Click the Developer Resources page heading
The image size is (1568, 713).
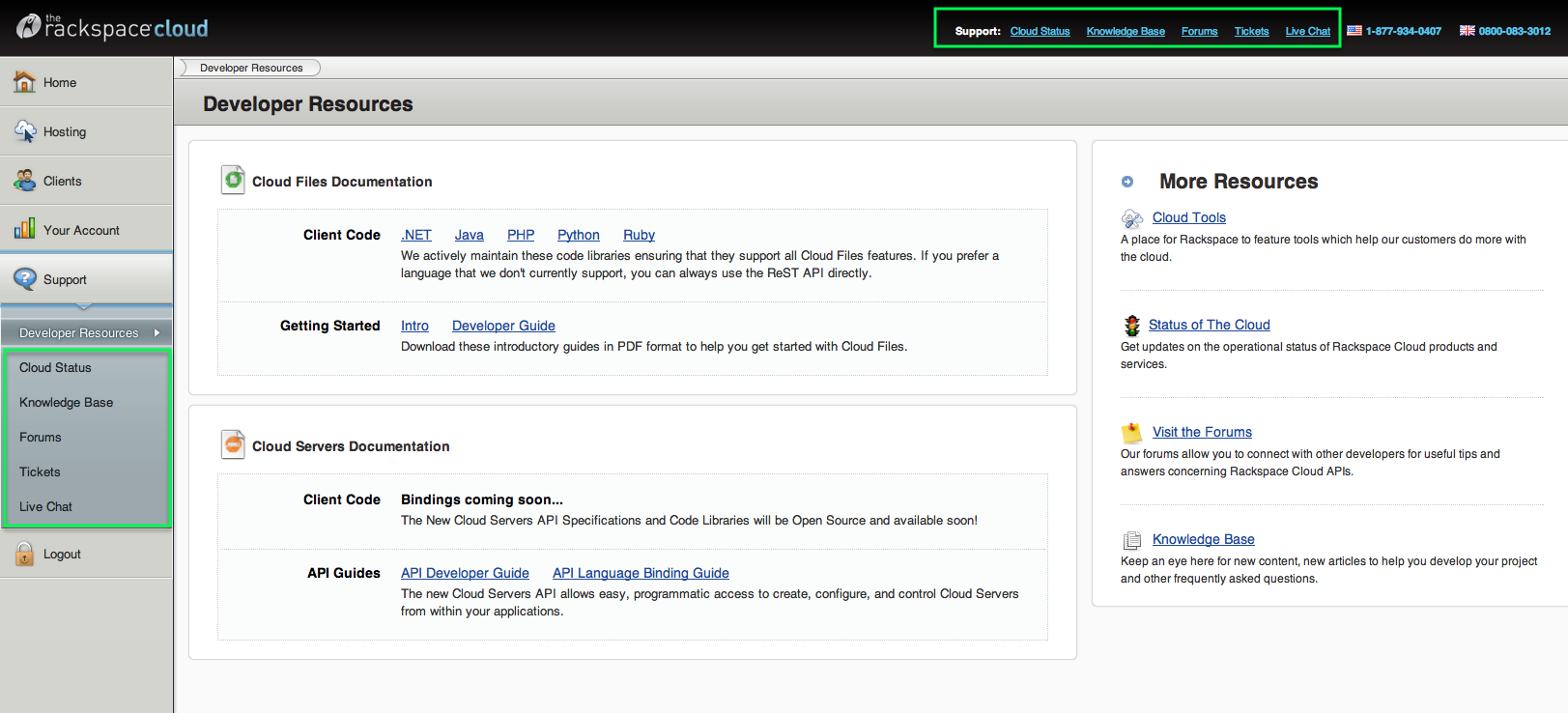[x=308, y=103]
